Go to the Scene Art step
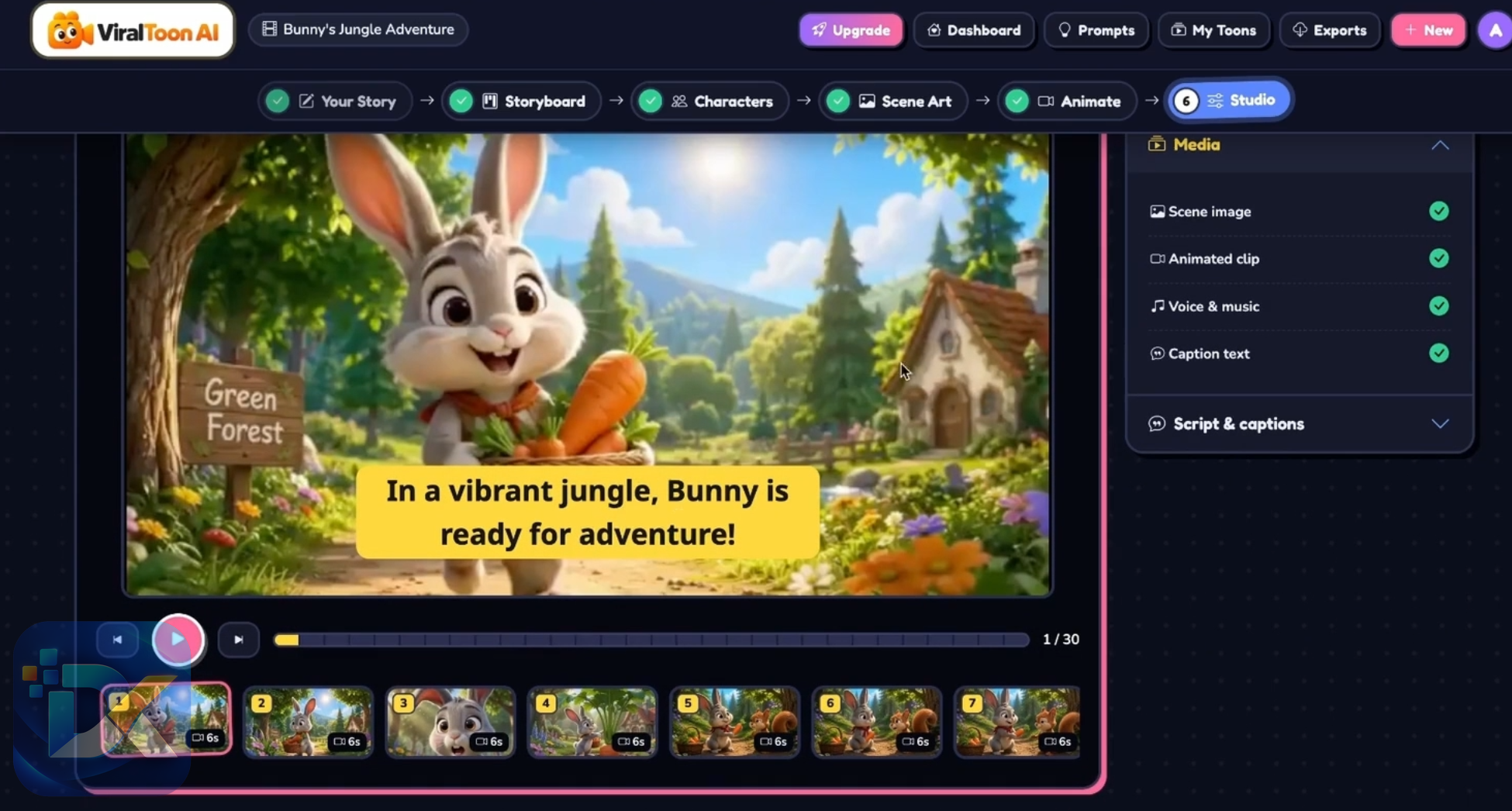Screen dimensions: 1512x811 click(893, 101)
